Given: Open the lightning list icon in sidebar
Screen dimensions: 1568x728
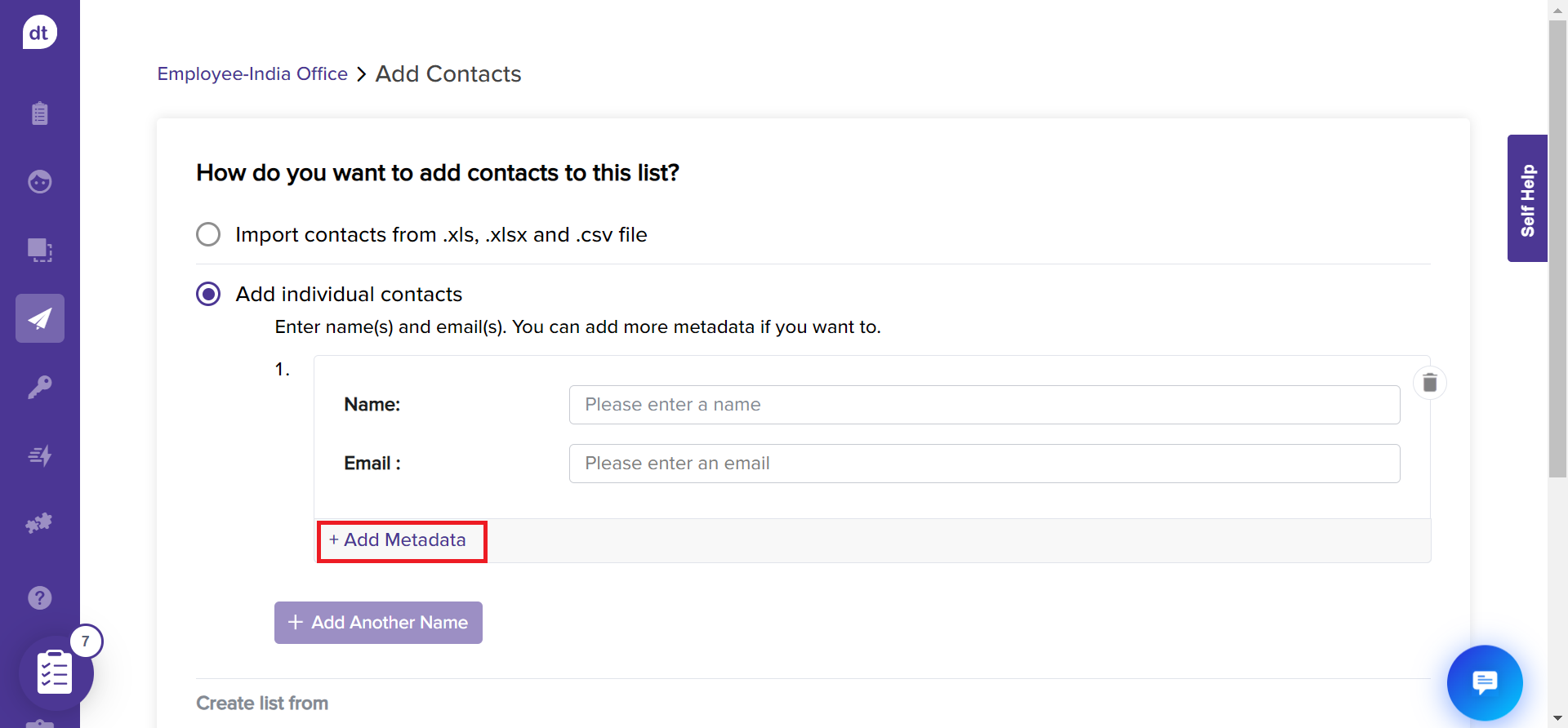Looking at the screenshot, I should tap(39, 455).
